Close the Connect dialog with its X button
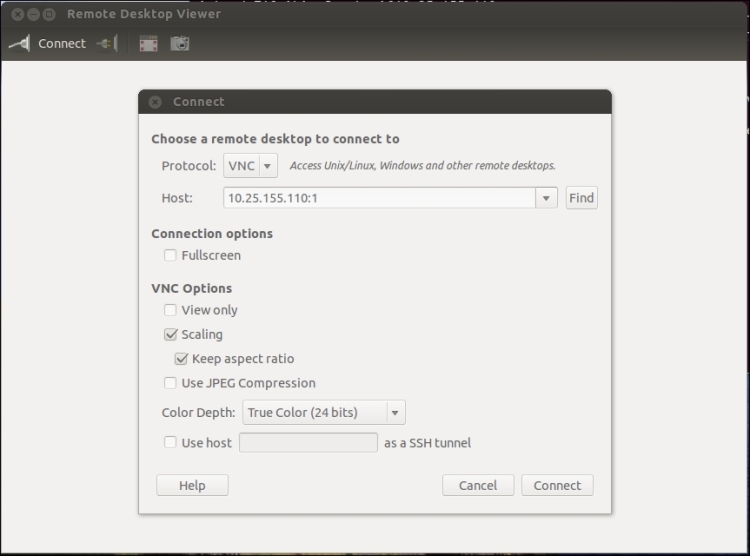The image size is (750, 556). (x=155, y=102)
